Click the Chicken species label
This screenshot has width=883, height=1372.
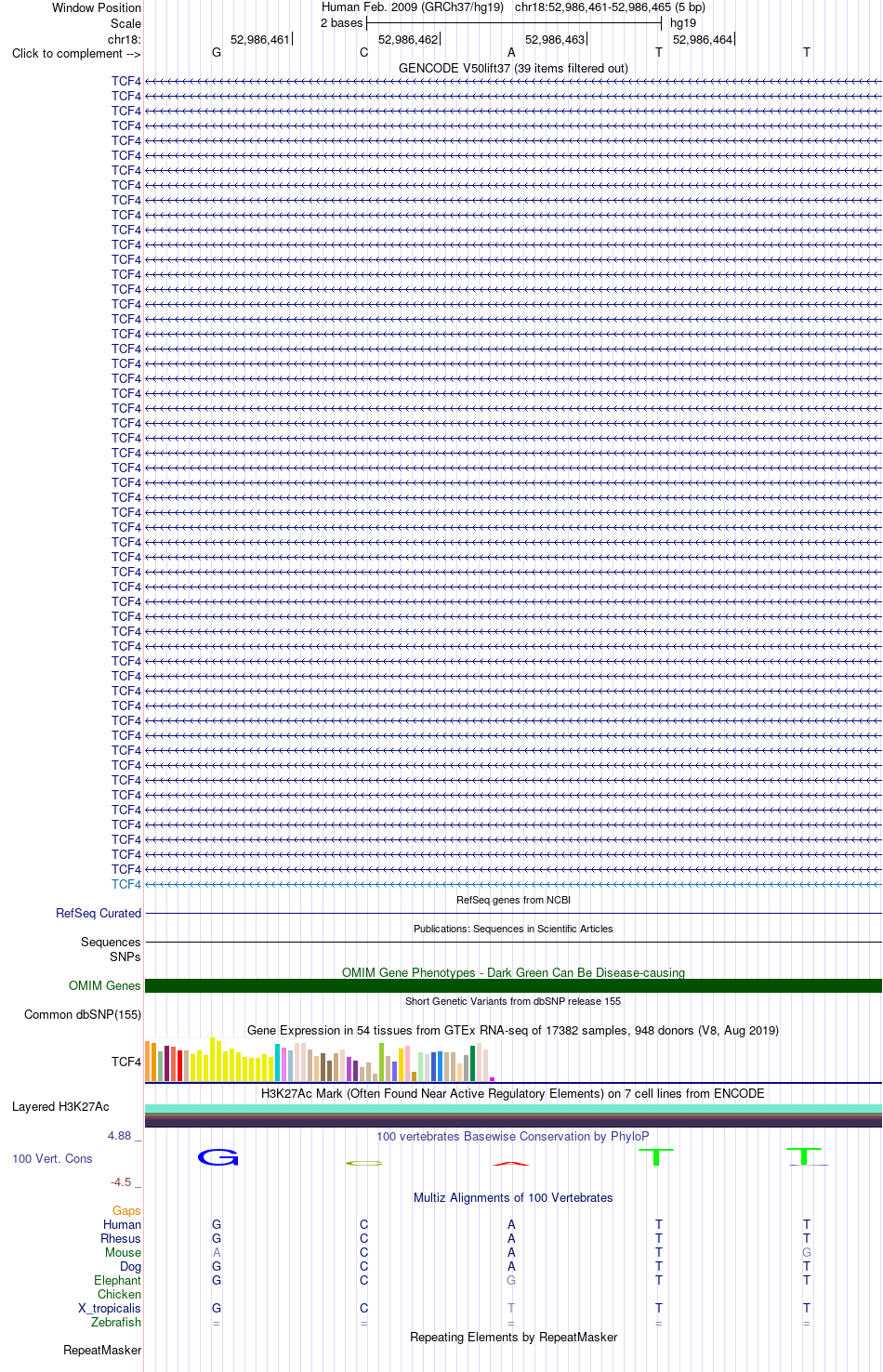(x=119, y=1294)
